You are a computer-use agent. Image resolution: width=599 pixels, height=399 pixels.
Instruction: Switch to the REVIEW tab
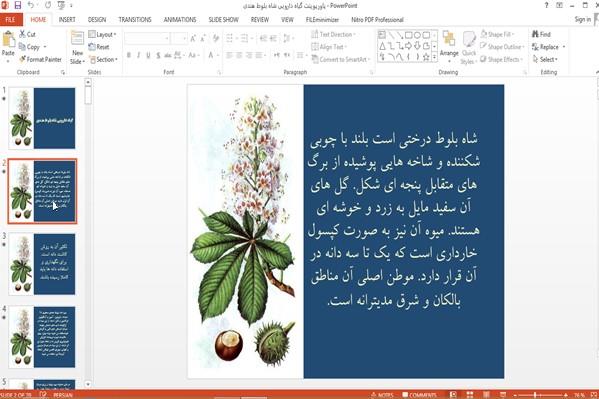pyautogui.click(x=260, y=19)
